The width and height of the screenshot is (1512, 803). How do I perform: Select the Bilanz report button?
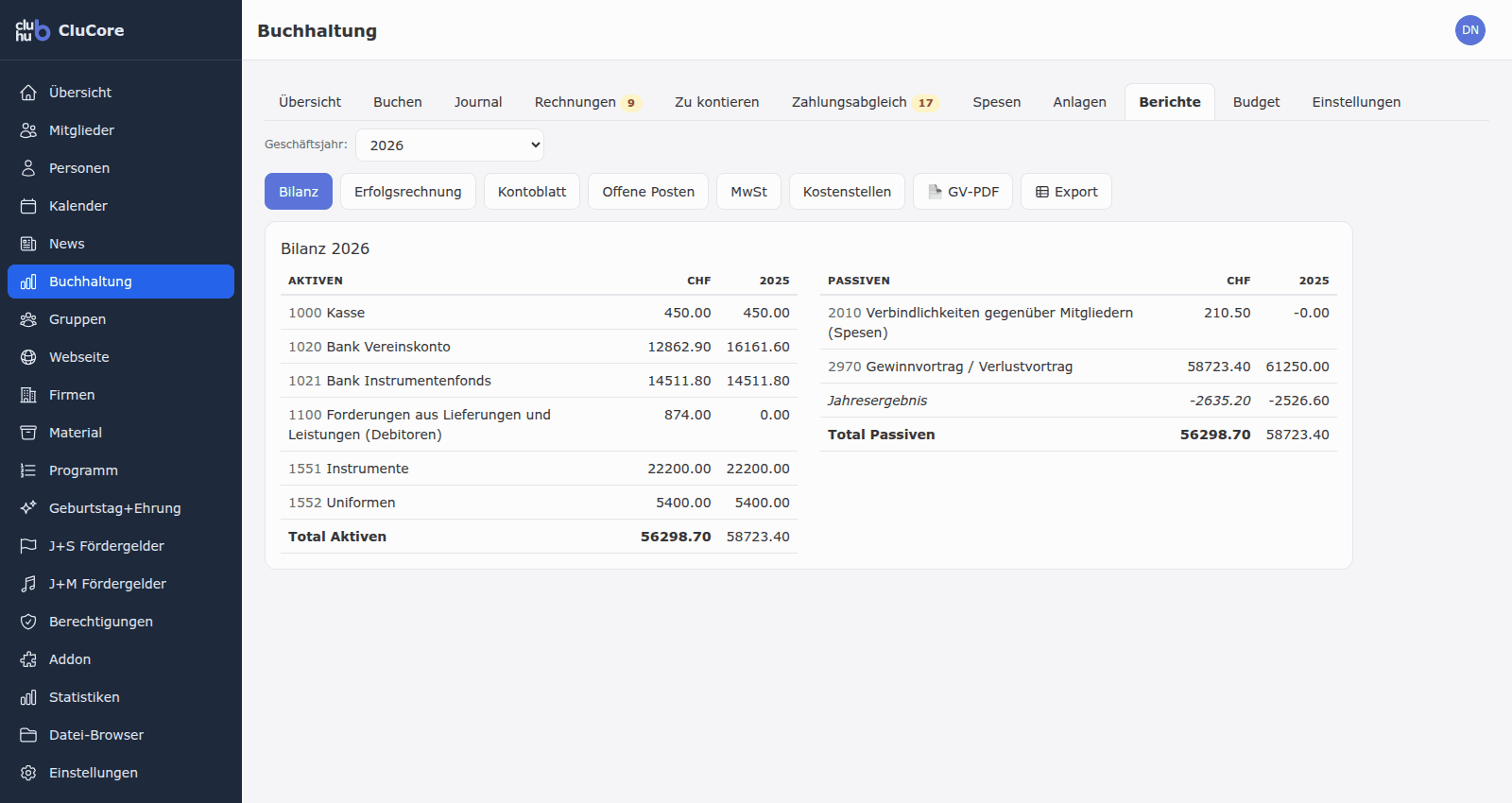click(x=299, y=192)
